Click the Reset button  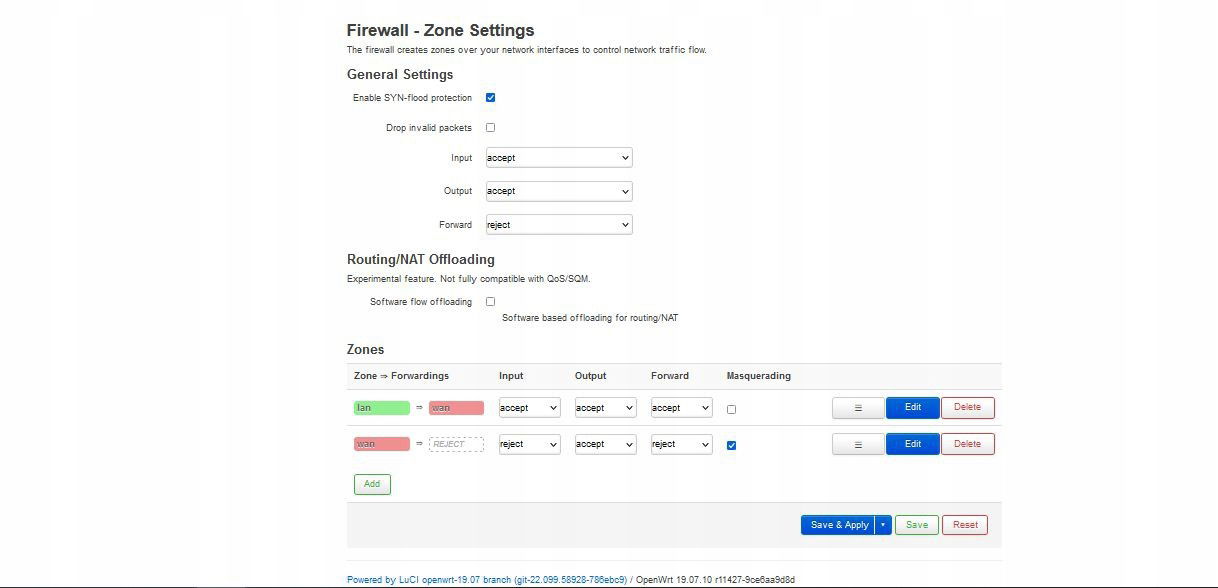click(965, 525)
